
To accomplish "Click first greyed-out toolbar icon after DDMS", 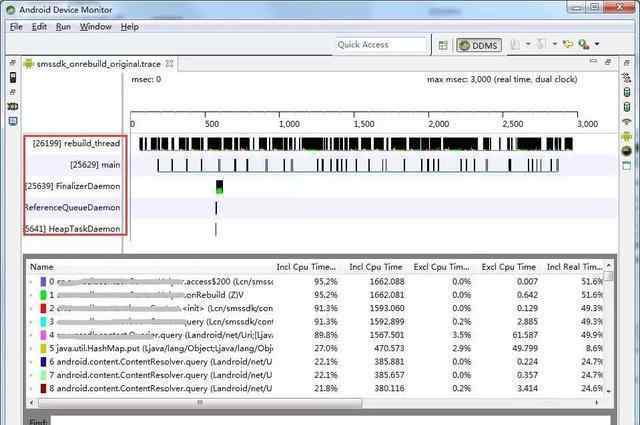I will point(515,44).
